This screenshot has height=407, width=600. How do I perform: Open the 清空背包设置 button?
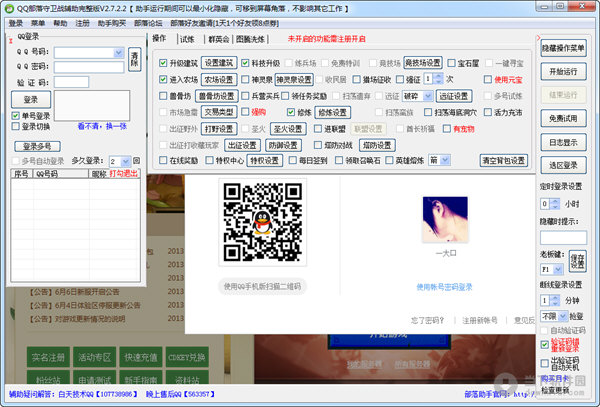coord(504,161)
